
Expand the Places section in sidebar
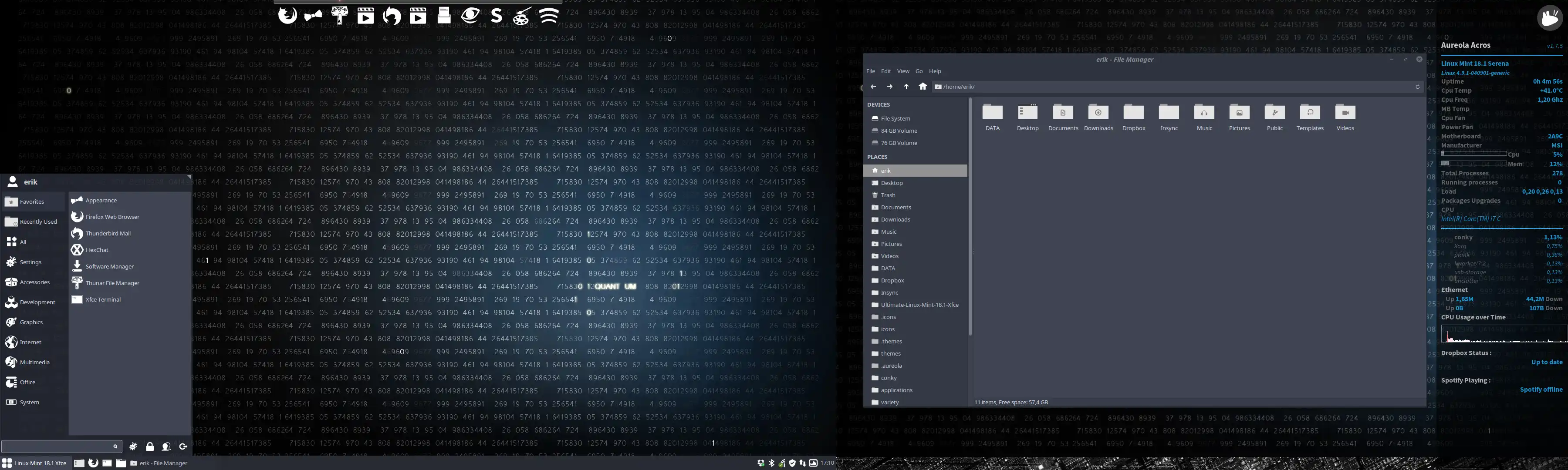click(877, 157)
